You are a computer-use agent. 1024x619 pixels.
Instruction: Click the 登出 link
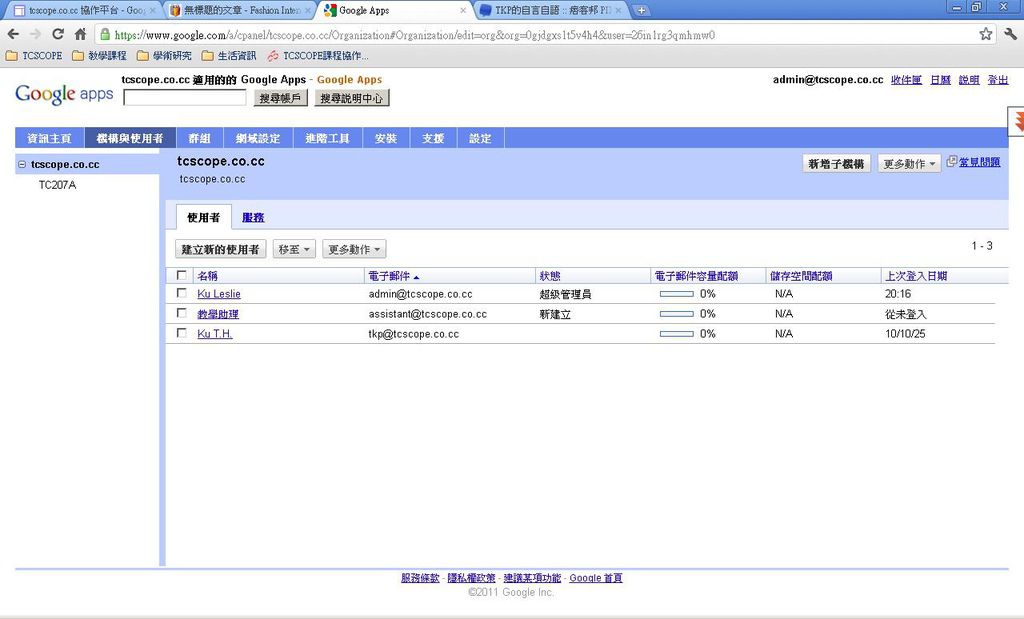(x=998, y=80)
